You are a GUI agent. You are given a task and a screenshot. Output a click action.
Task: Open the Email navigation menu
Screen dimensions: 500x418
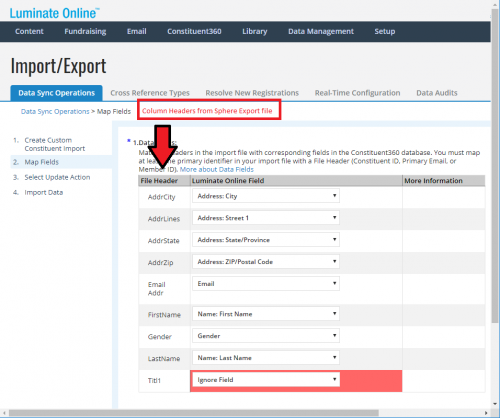point(136,31)
